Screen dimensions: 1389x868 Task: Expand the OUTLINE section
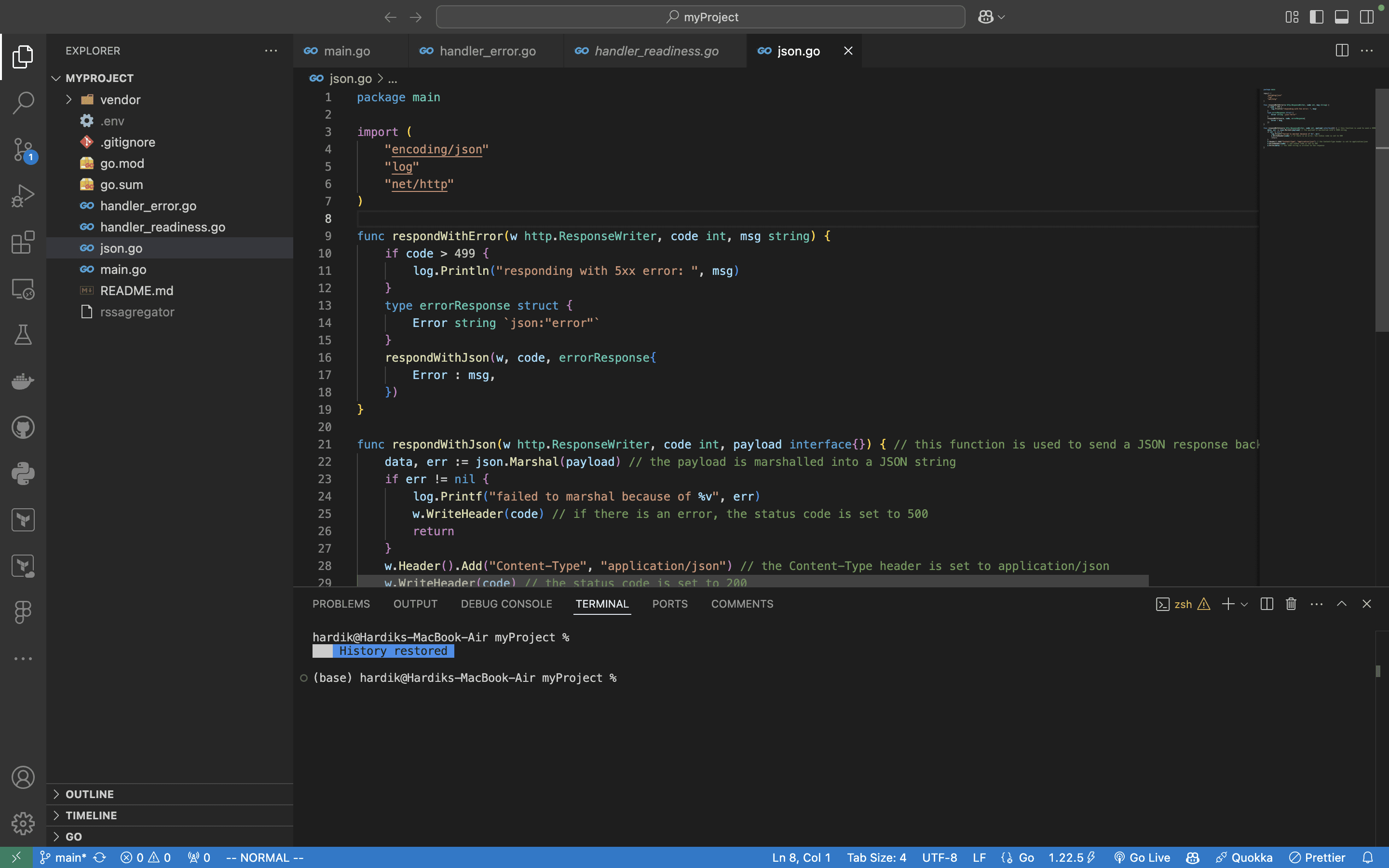[90, 794]
